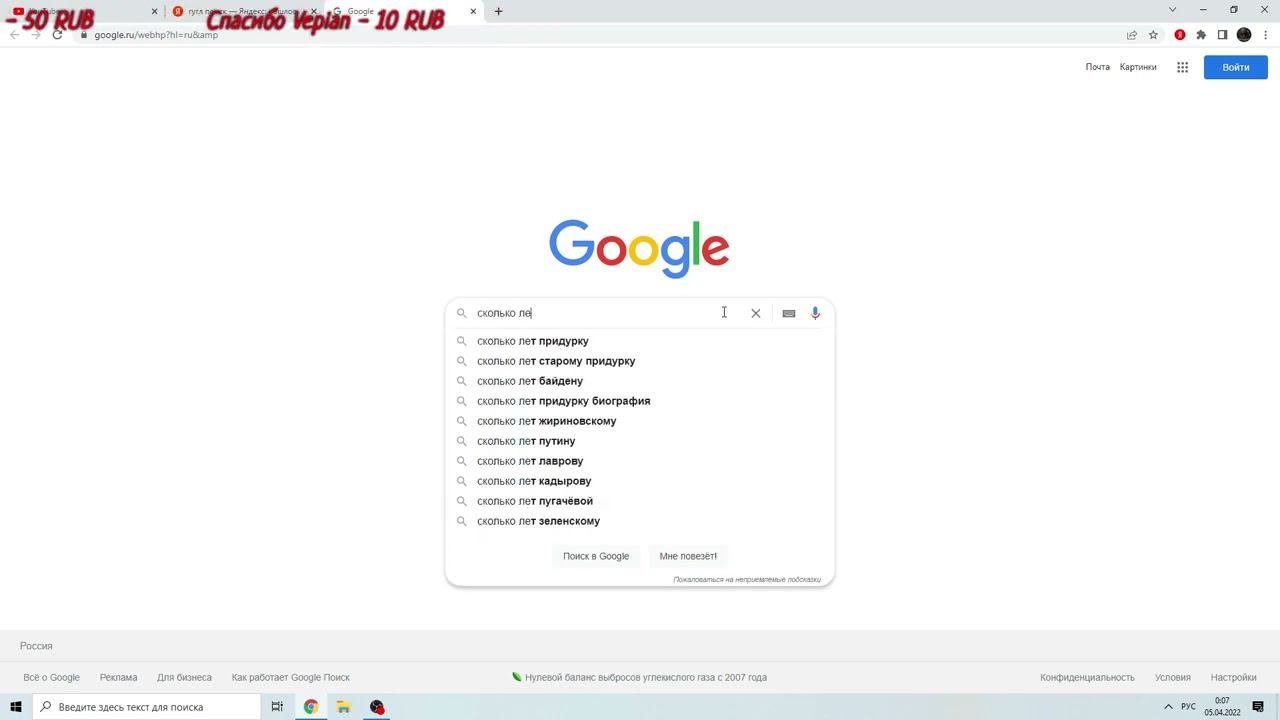
Task: Click the Windows taskbar search box
Action: (146, 707)
